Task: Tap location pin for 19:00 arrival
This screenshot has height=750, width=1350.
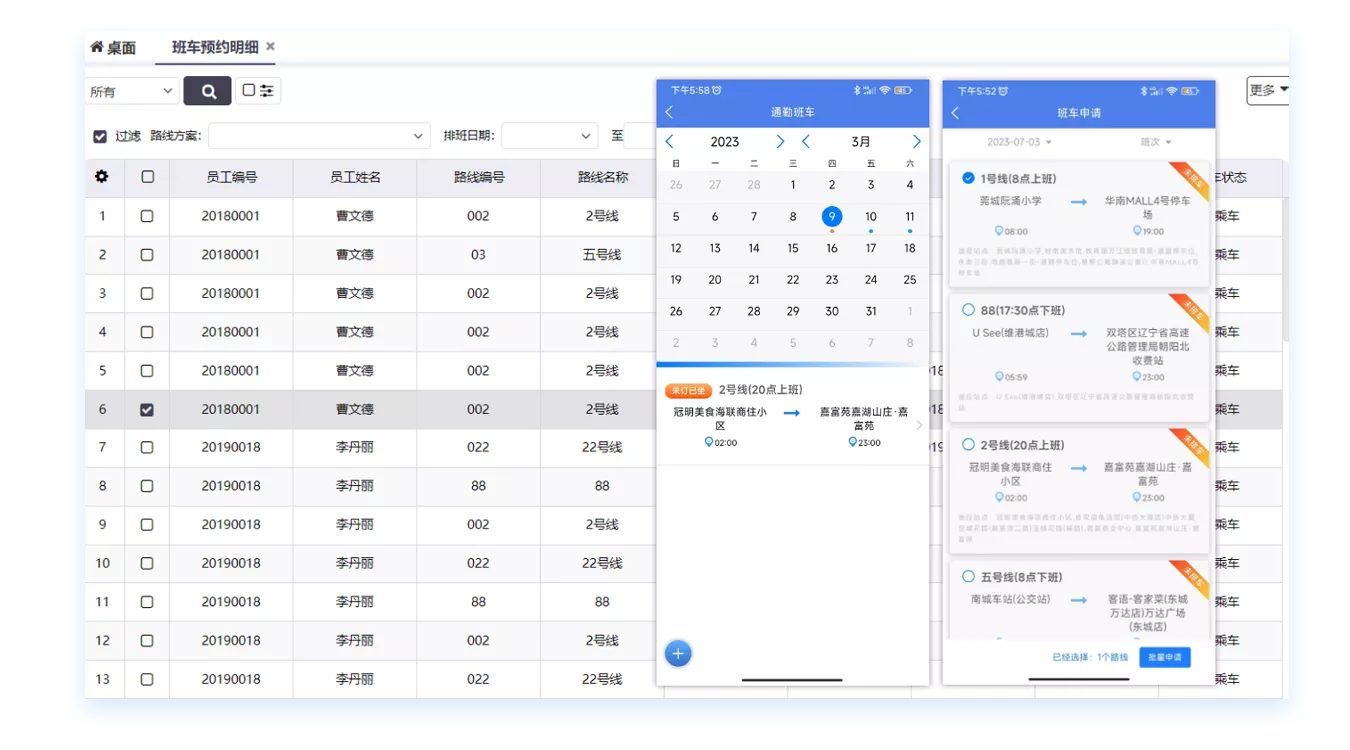Action: [1135, 231]
